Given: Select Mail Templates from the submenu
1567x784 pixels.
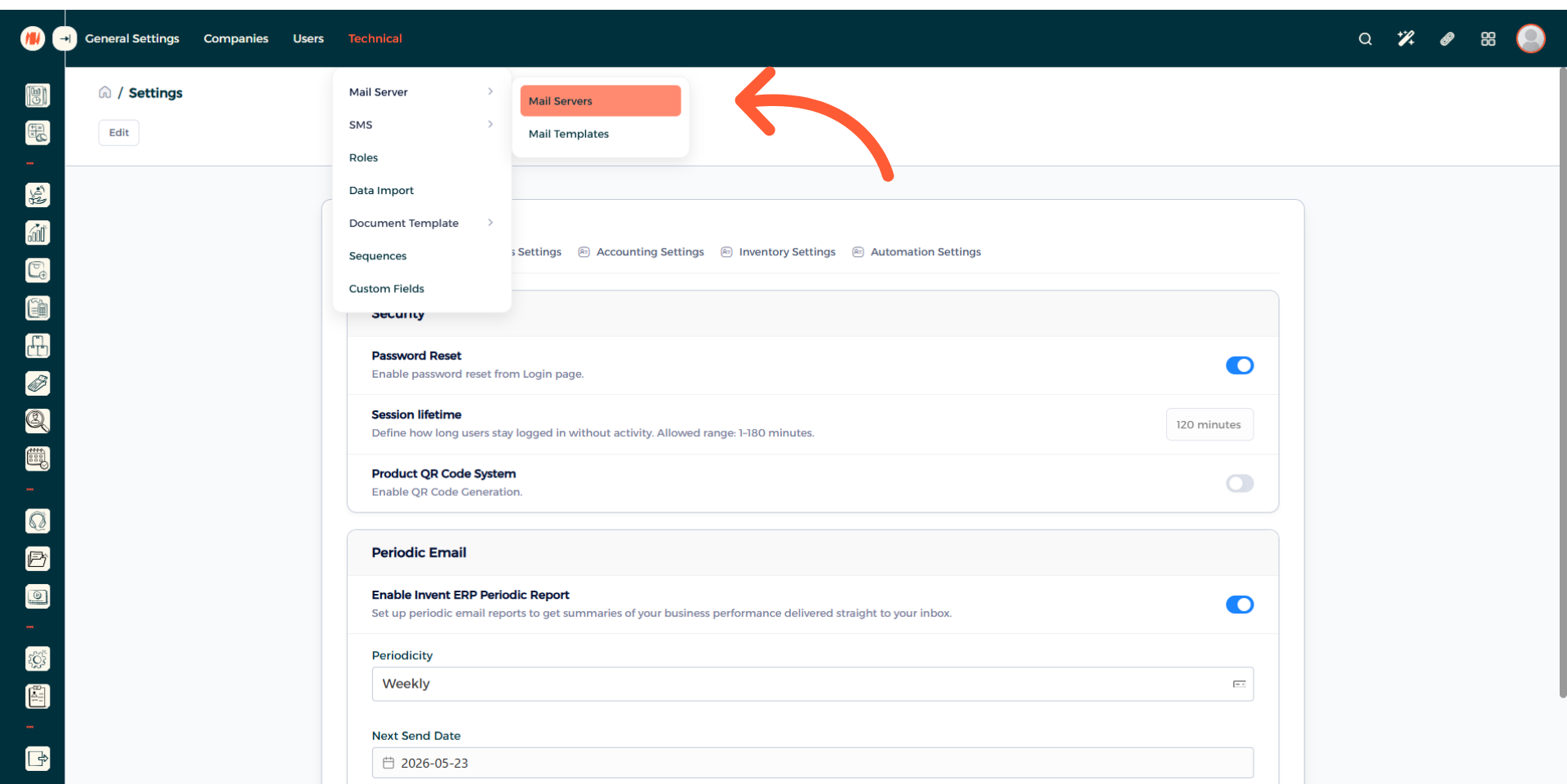Looking at the screenshot, I should click(601, 134).
